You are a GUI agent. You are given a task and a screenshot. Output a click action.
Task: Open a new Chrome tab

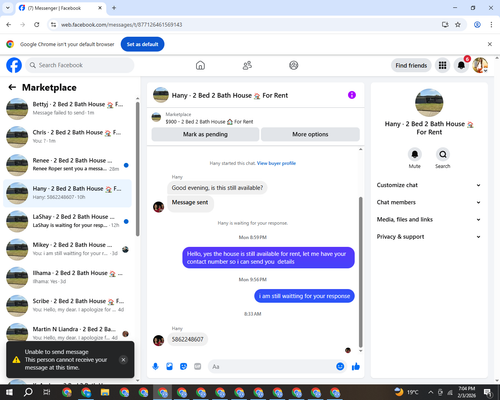114,8
